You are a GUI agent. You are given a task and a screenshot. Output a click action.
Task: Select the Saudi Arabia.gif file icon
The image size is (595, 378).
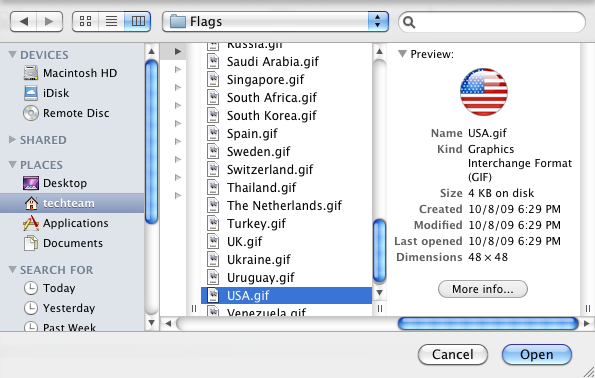(213, 61)
